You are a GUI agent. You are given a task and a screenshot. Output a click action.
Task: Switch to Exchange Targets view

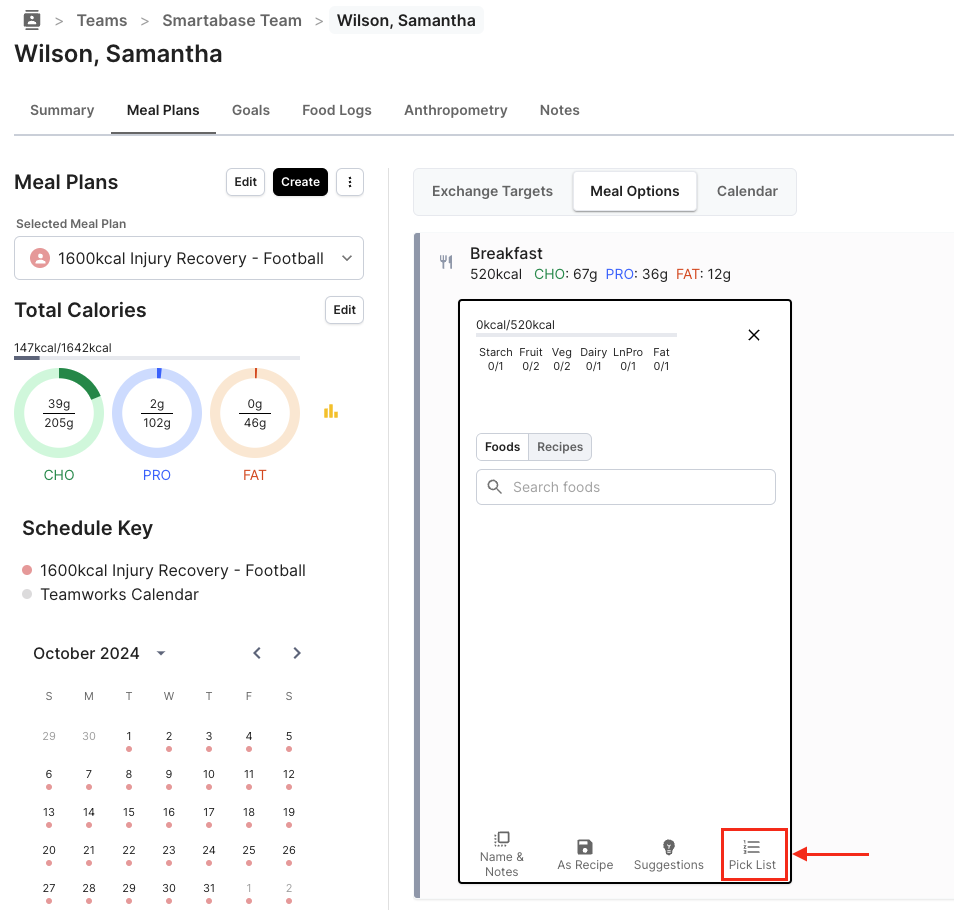tap(492, 191)
